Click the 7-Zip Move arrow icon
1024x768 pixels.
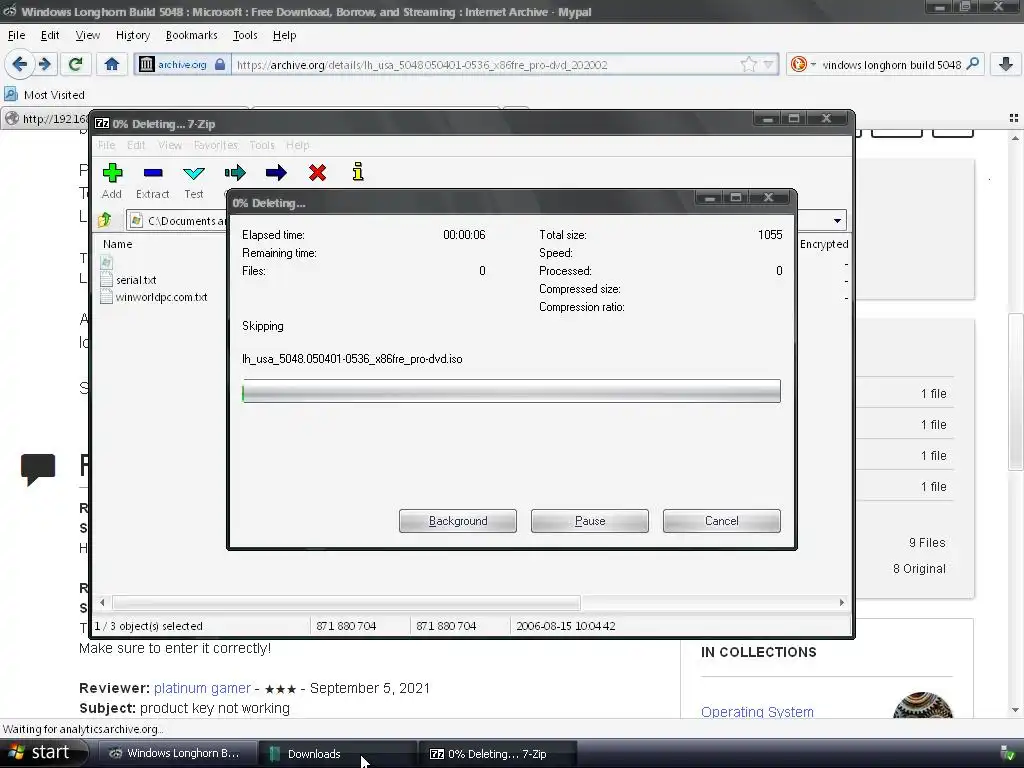pos(276,172)
